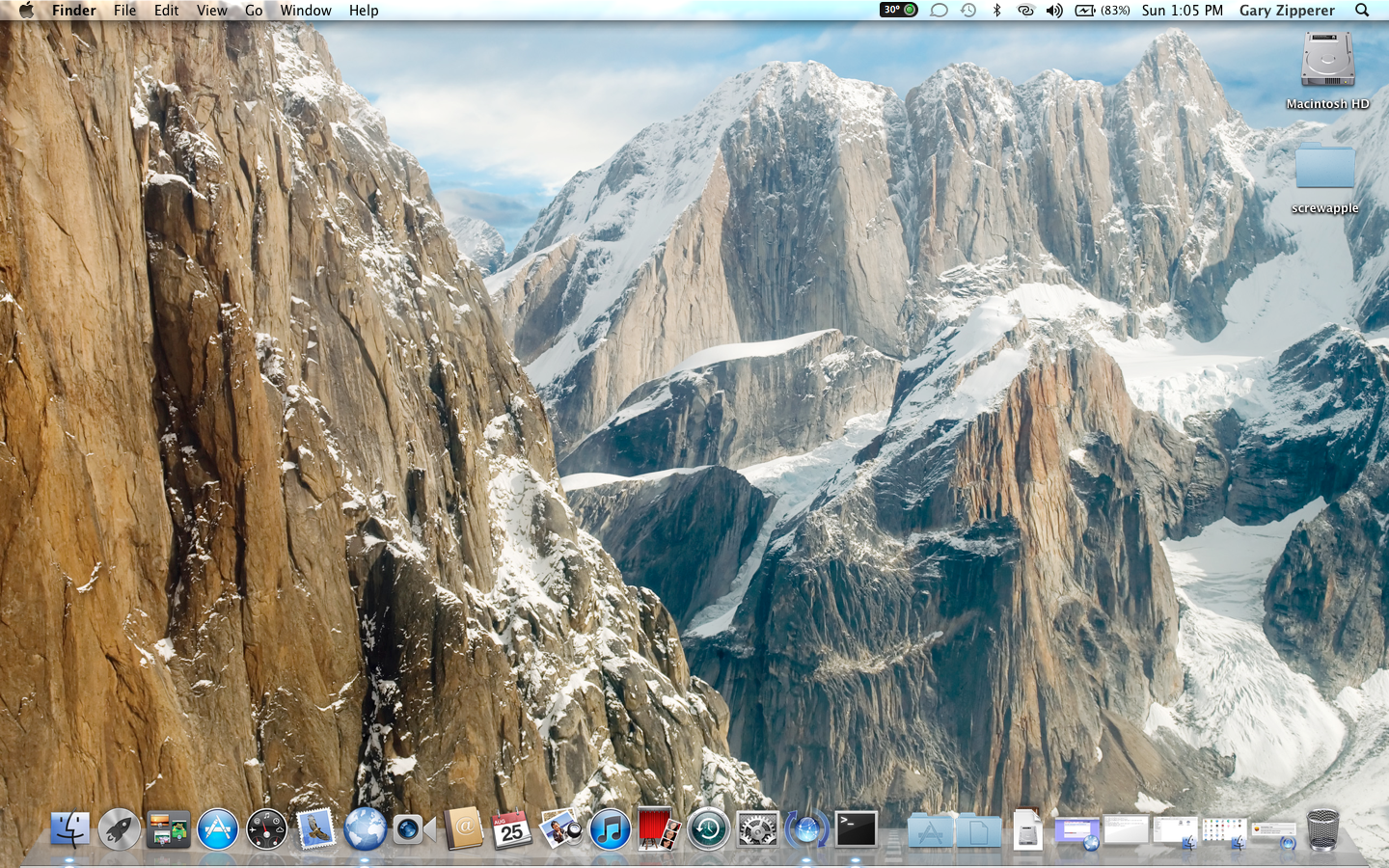The width and height of the screenshot is (1389, 868).
Task: Open the App Store dock icon
Action: pyautogui.click(x=218, y=829)
